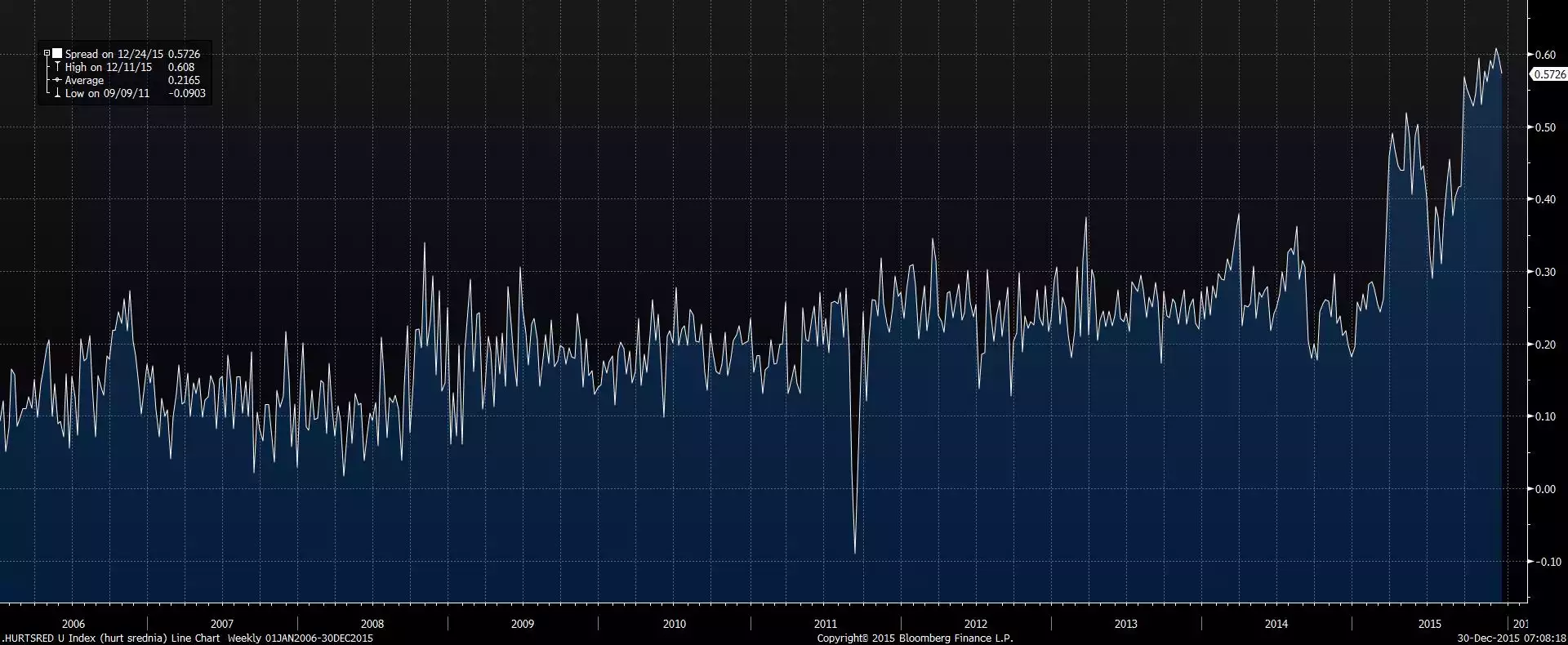Click the 2006 x-axis year label
Screen dimensions: 1568x645
pos(73,624)
